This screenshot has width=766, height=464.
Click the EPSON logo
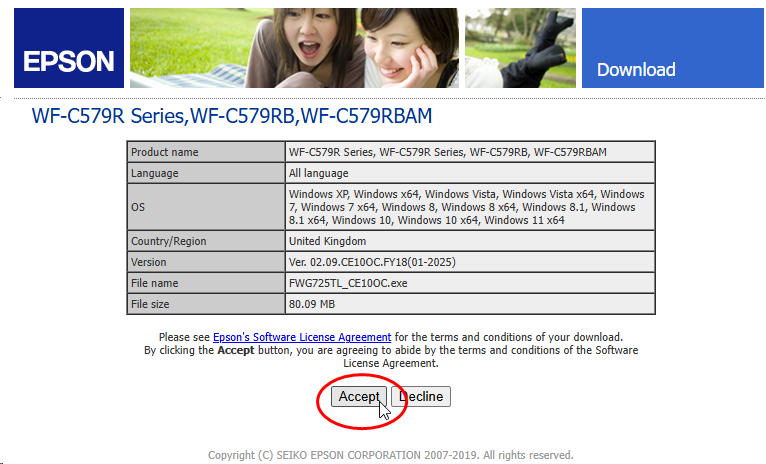click(x=69, y=48)
